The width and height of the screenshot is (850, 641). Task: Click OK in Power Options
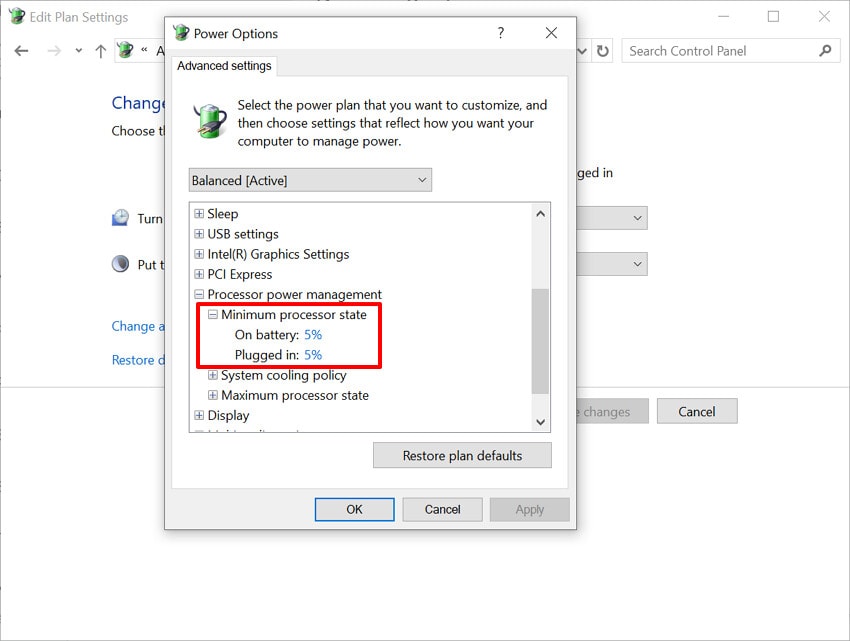pyautogui.click(x=355, y=509)
